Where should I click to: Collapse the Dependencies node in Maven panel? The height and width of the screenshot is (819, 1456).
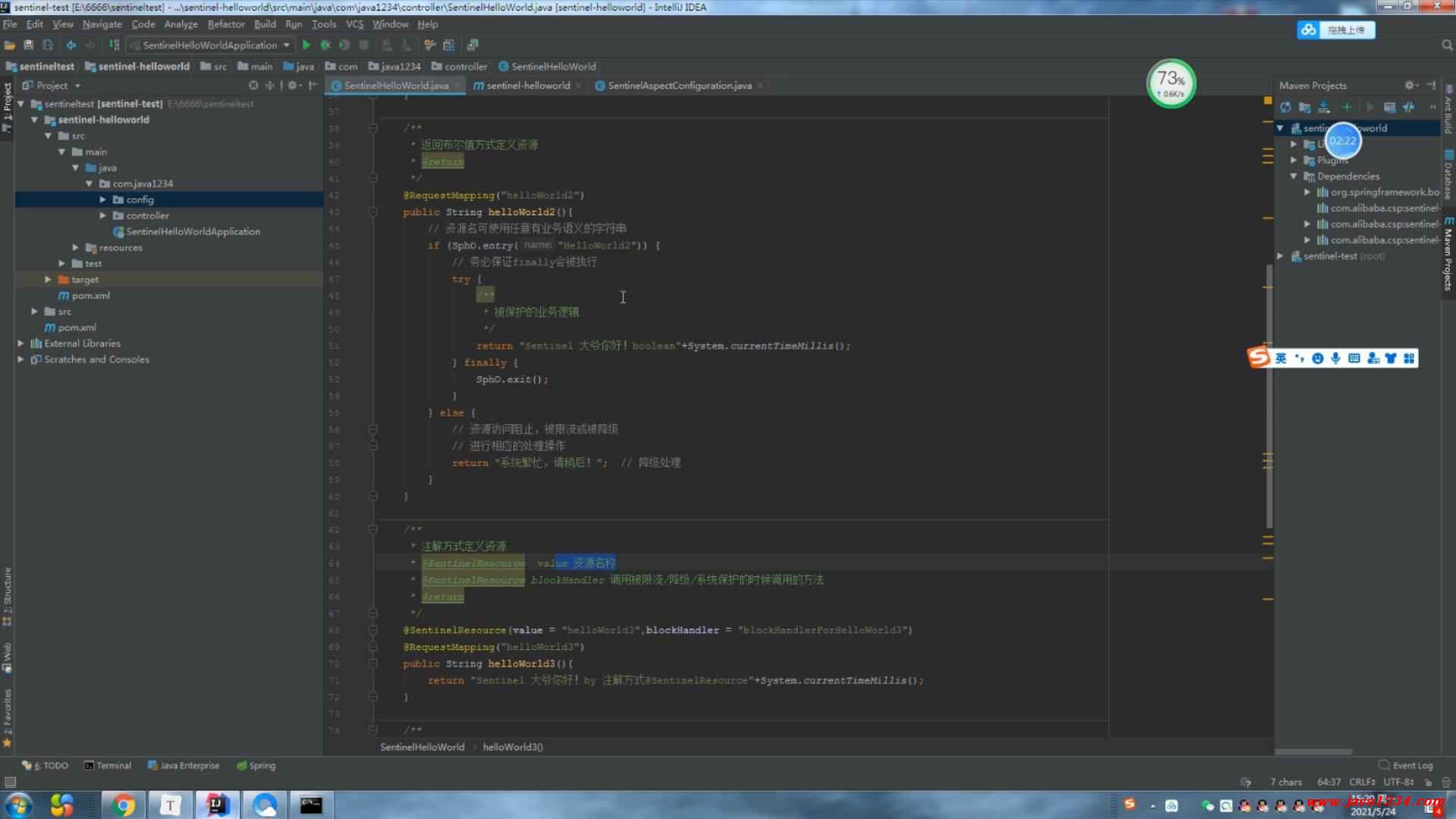coord(1294,176)
